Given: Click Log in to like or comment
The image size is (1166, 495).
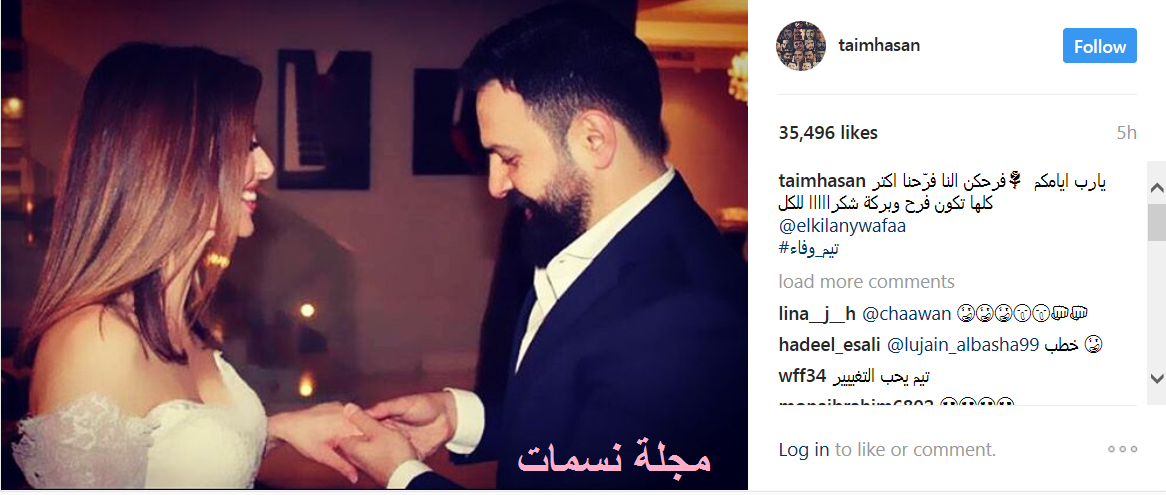Looking at the screenshot, I should 804,450.
